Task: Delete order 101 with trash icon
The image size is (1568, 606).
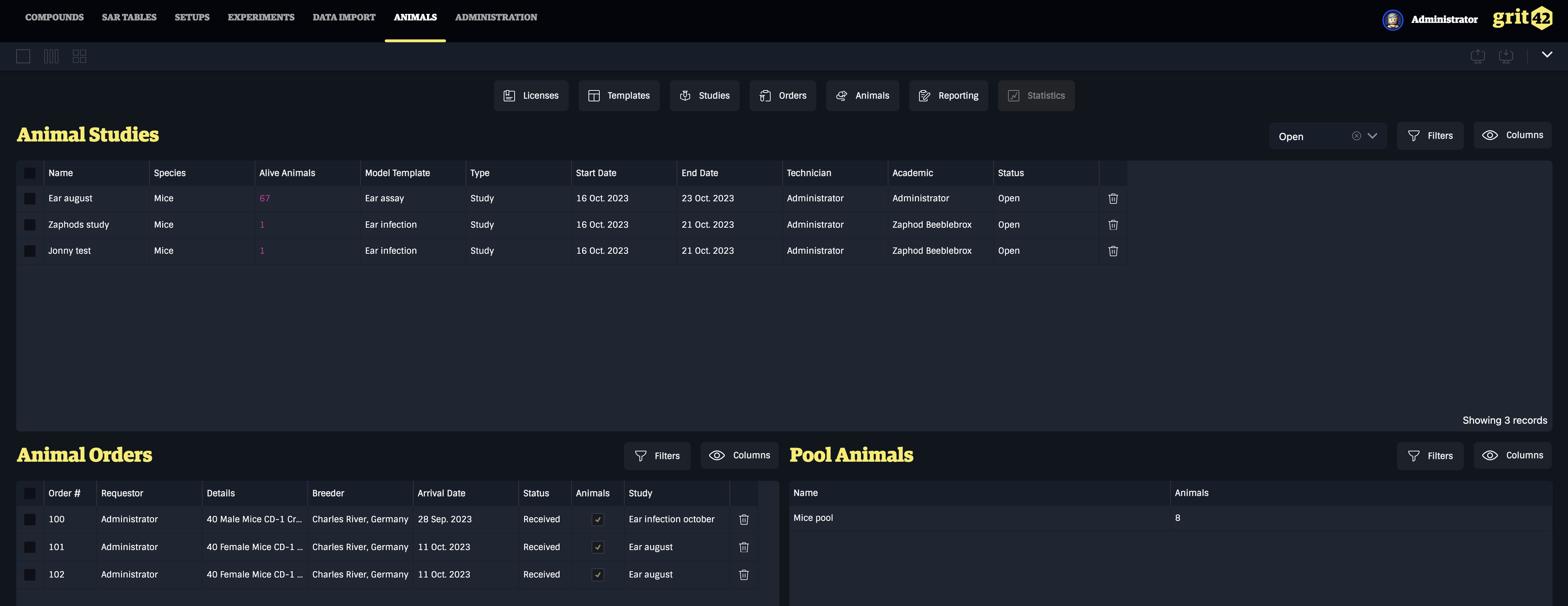Action: (x=743, y=547)
